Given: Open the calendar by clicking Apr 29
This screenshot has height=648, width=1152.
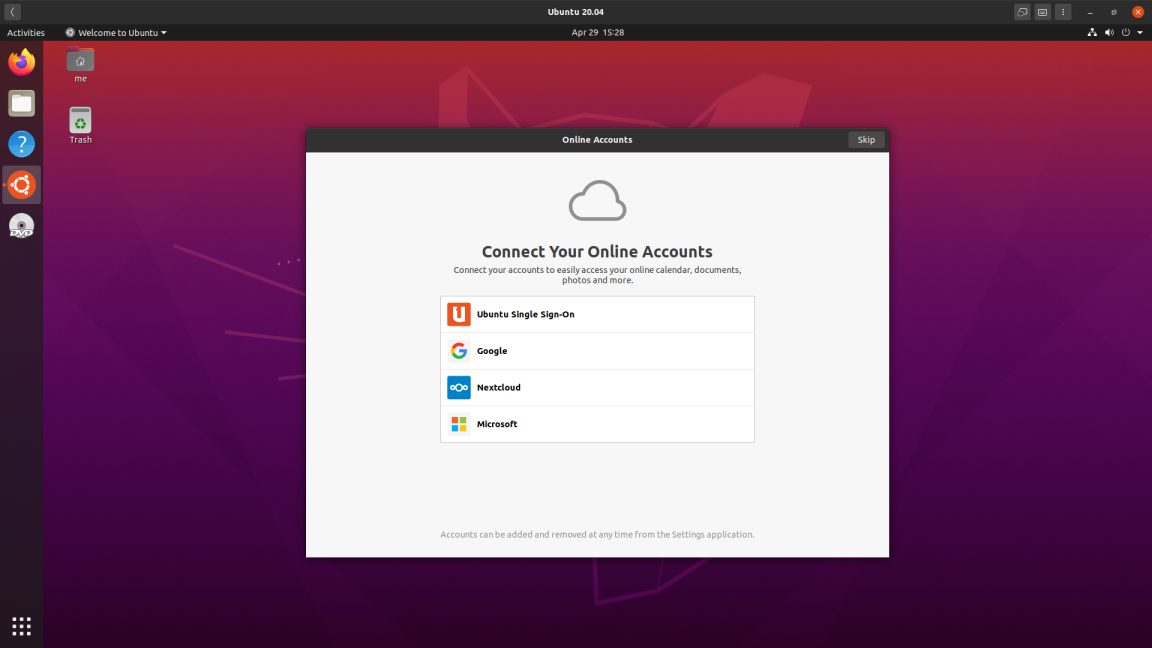Looking at the screenshot, I should (597, 32).
